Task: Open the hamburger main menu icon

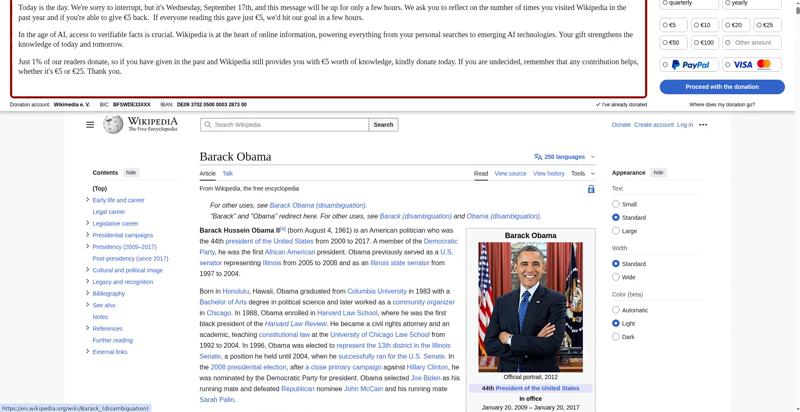Action: 90,124
